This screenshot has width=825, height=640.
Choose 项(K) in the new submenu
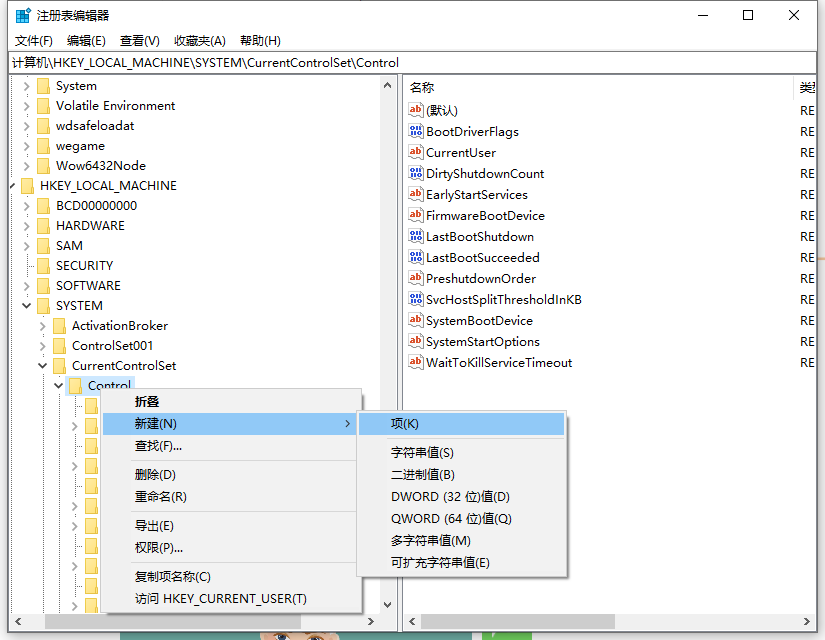(461, 424)
